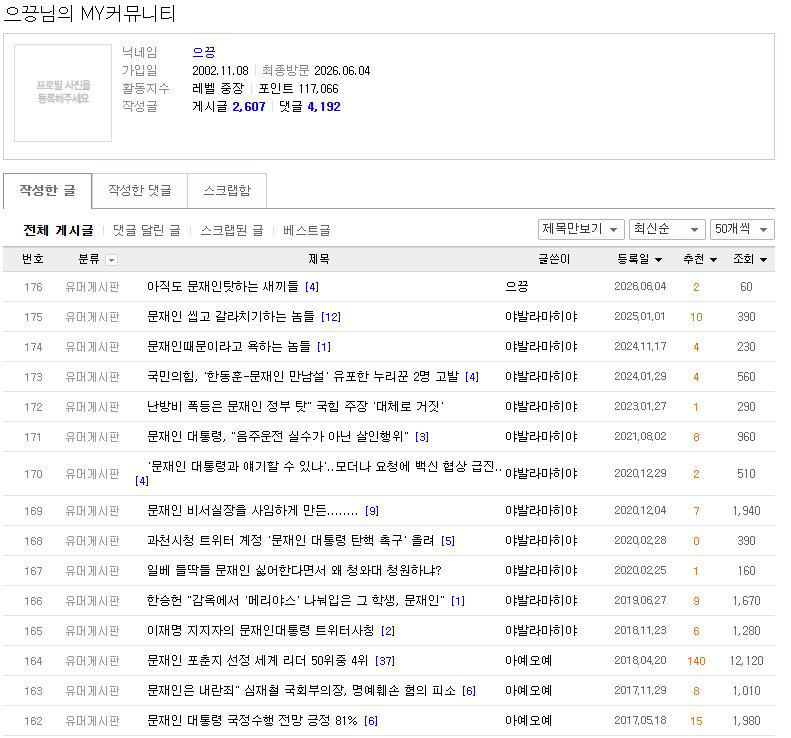Click the 글쓴이 column header
The image size is (791, 738).
554,259
